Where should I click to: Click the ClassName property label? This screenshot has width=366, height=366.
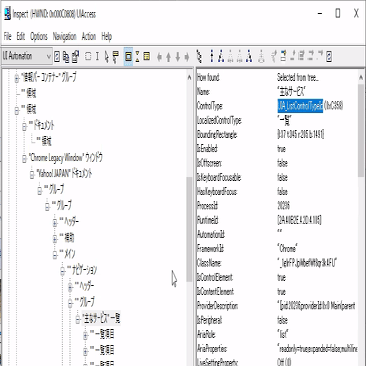[x=209, y=263]
